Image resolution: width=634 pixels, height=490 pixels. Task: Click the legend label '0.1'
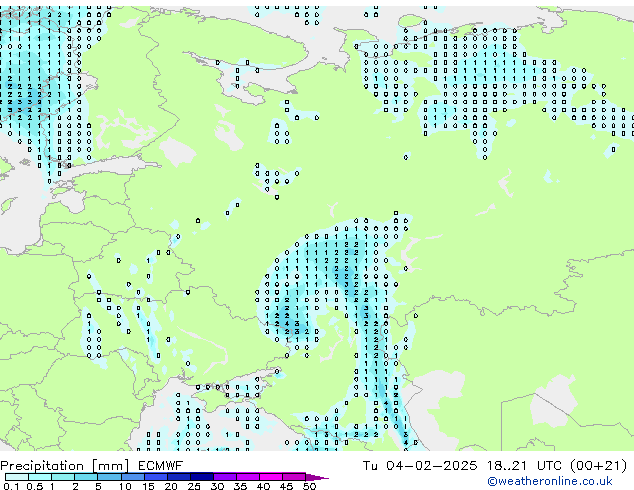11,486
